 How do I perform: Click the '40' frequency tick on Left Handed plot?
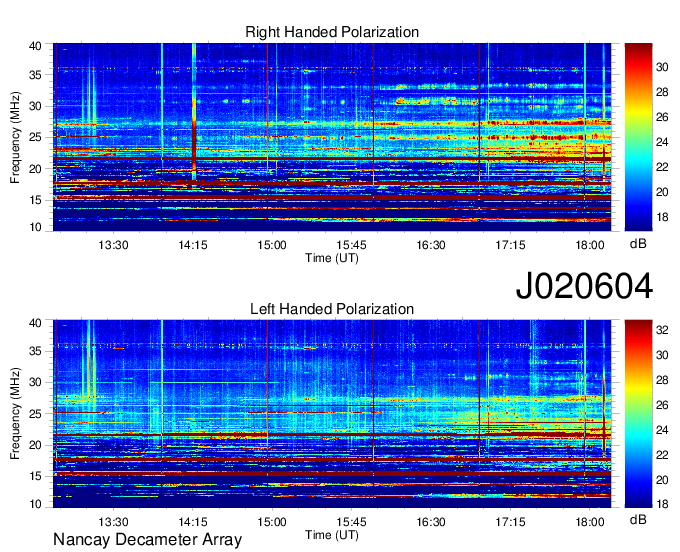35,323
